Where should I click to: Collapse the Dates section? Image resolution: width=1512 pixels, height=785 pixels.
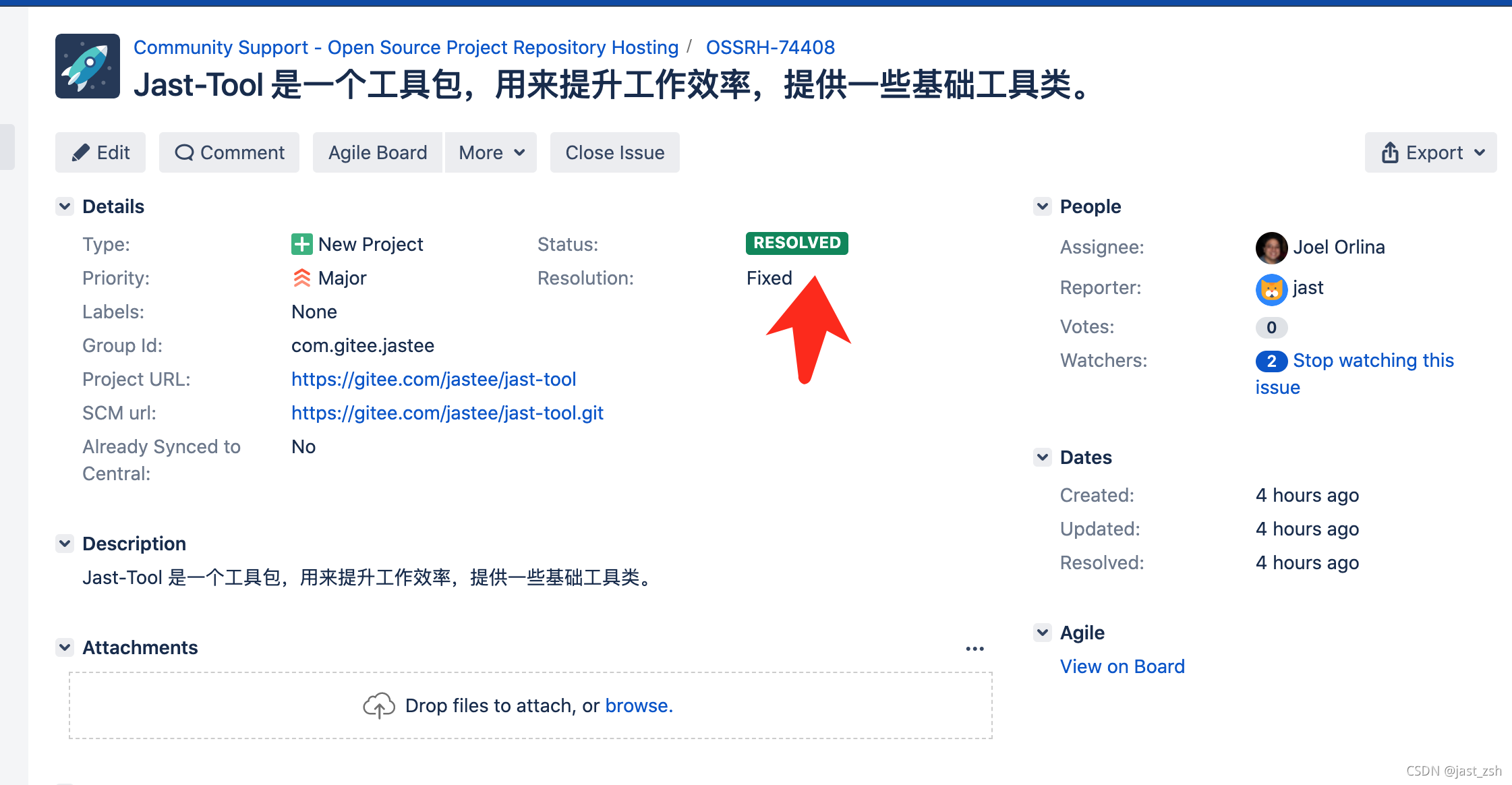pyautogui.click(x=1043, y=457)
